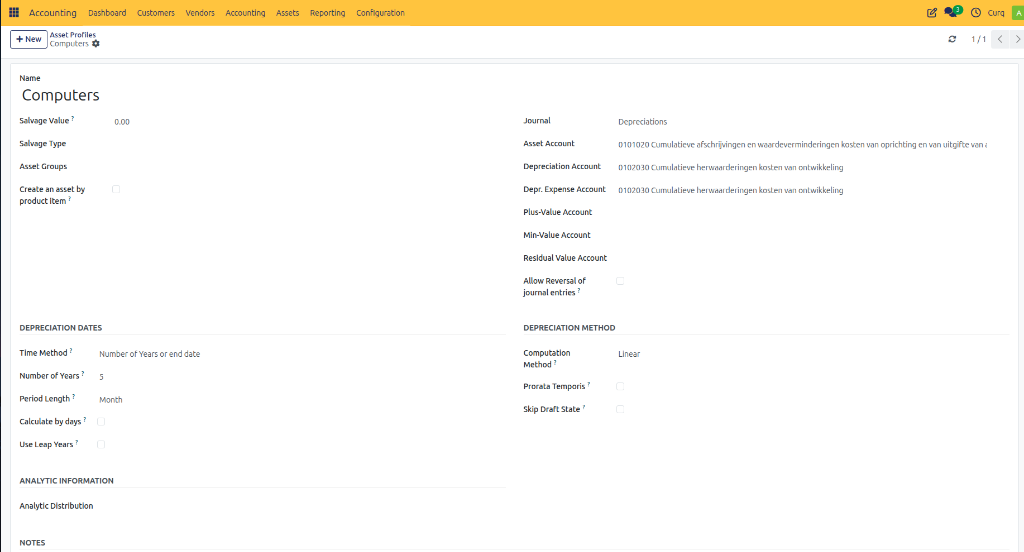Open the Reporting menu
This screenshot has height=552, width=1024.
point(327,12)
